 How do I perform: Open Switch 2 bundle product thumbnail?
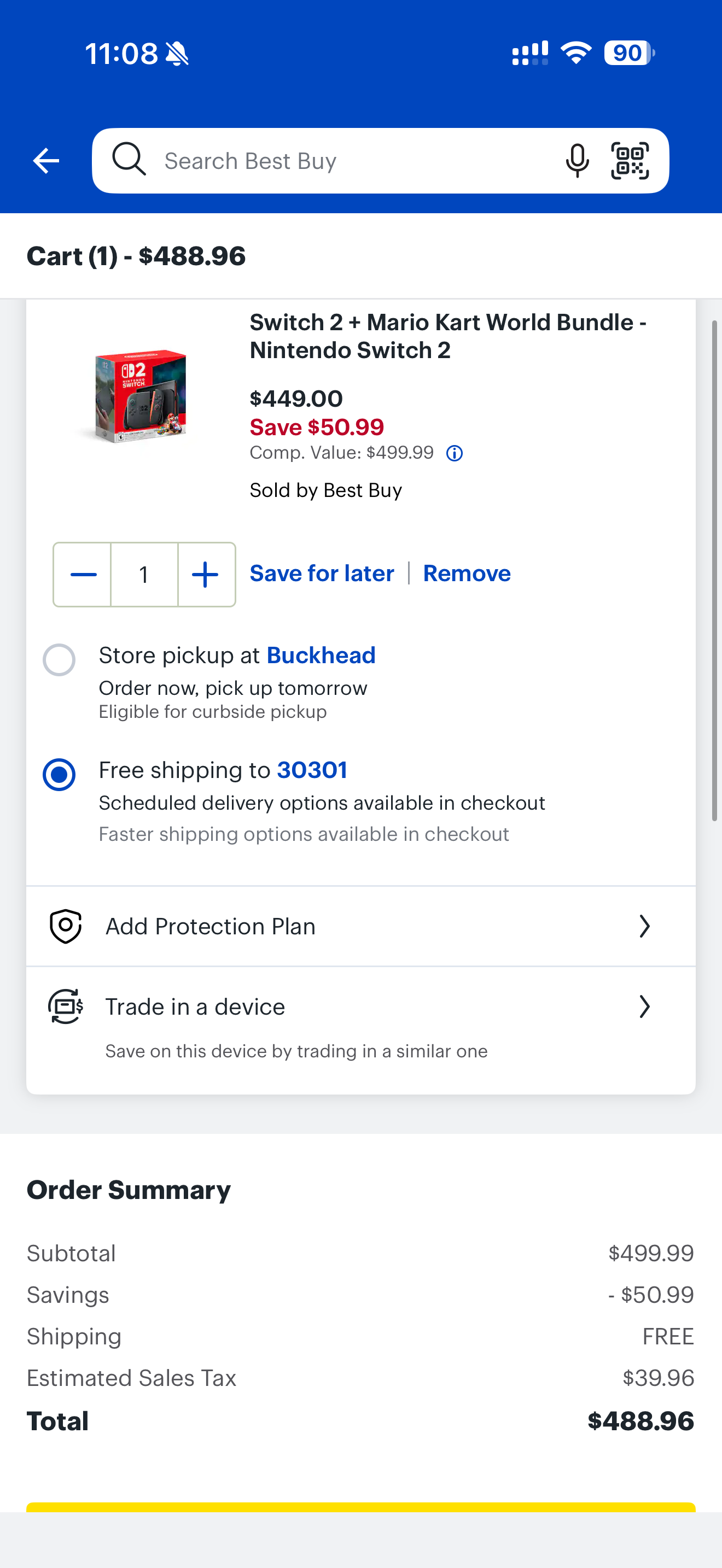(x=141, y=396)
